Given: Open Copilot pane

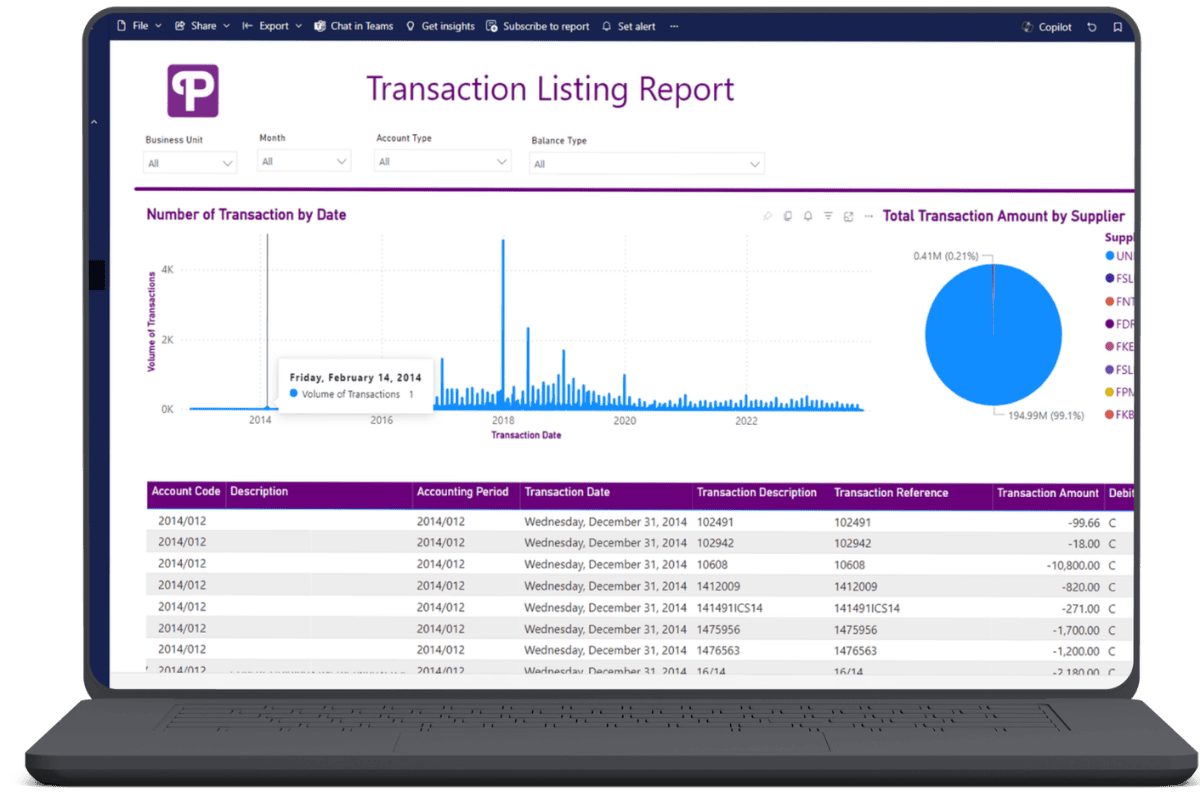Looking at the screenshot, I should [x=1047, y=27].
